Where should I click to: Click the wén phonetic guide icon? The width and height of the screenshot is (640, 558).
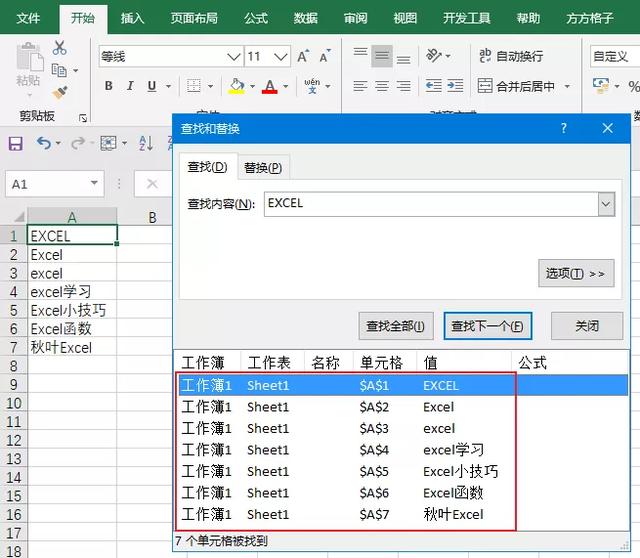click(312, 86)
